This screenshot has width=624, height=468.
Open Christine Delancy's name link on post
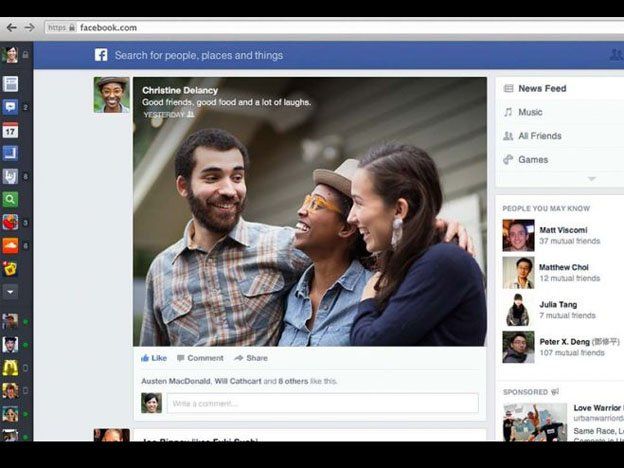tap(180, 90)
